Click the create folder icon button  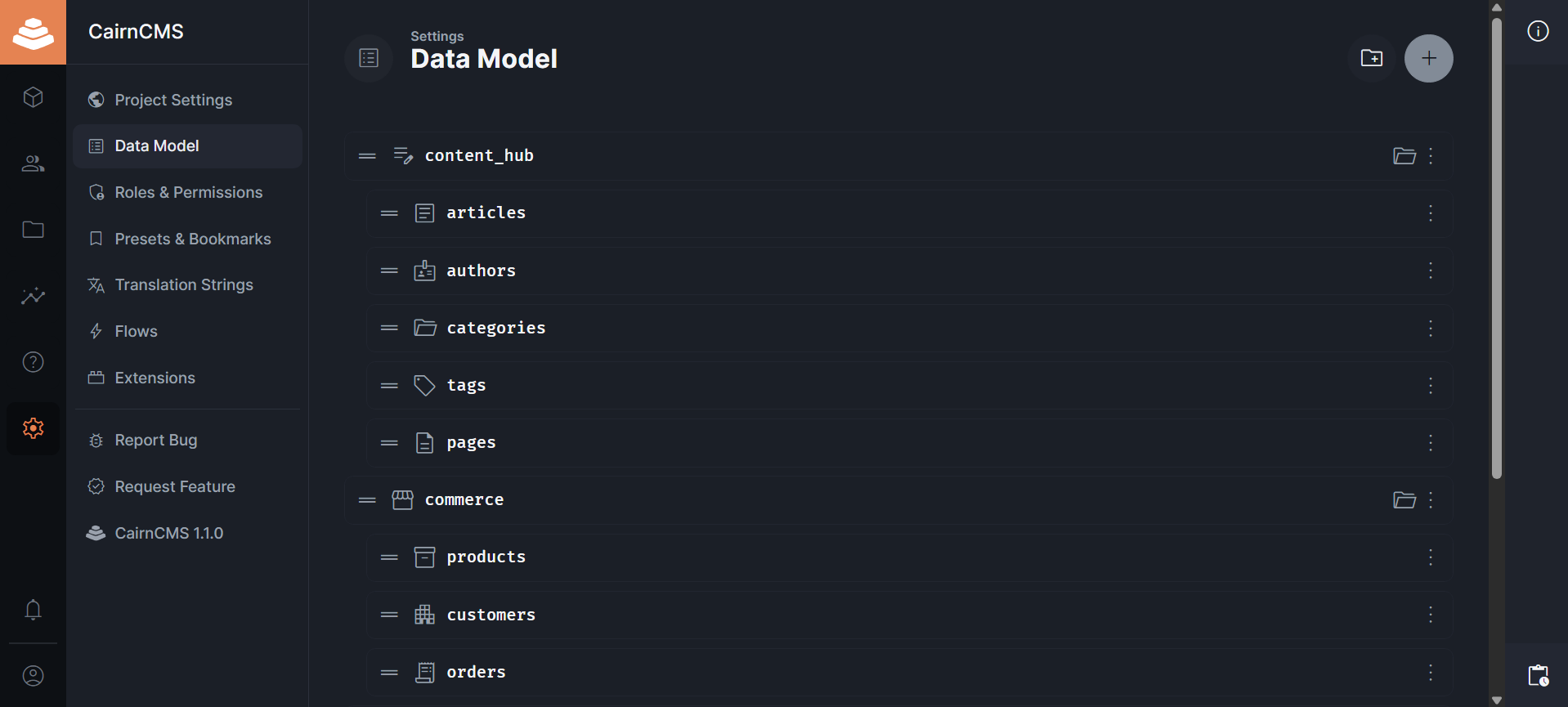pos(1372,58)
